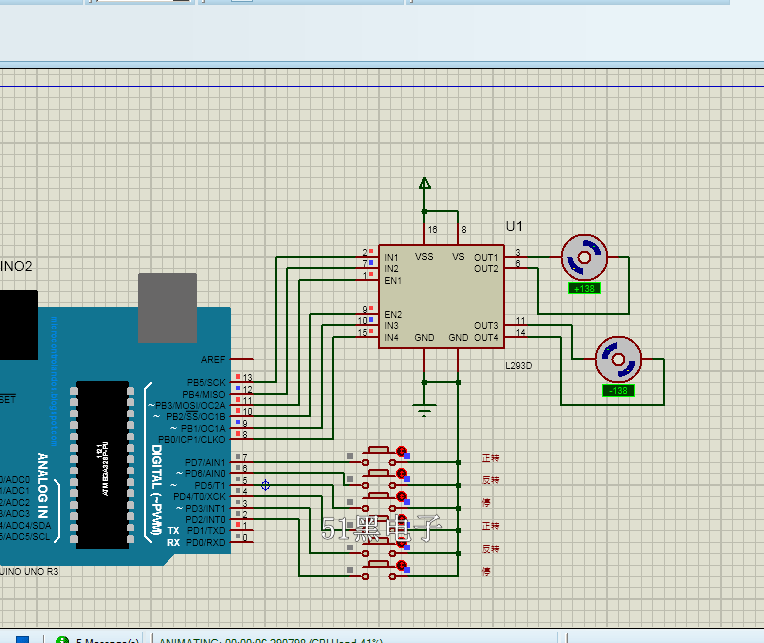The image size is (764, 643).
Task: Click the IN4 pin label on U1
Action: tap(391, 338)
